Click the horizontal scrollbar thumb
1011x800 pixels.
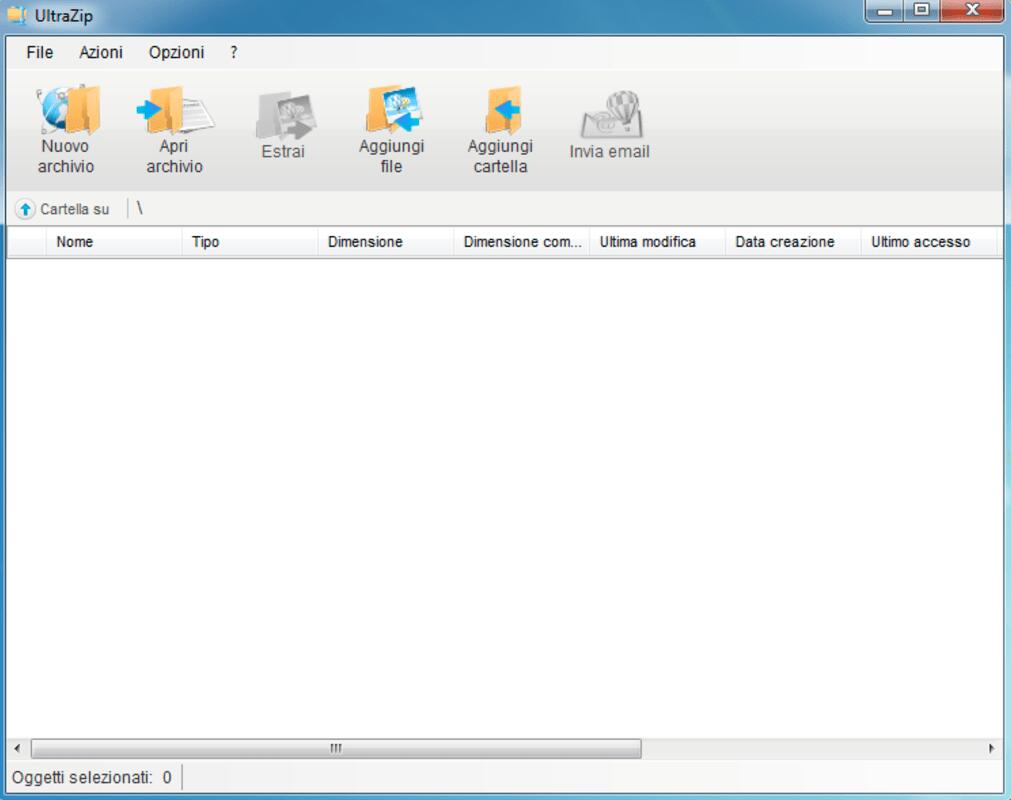(x=336, y=749)
